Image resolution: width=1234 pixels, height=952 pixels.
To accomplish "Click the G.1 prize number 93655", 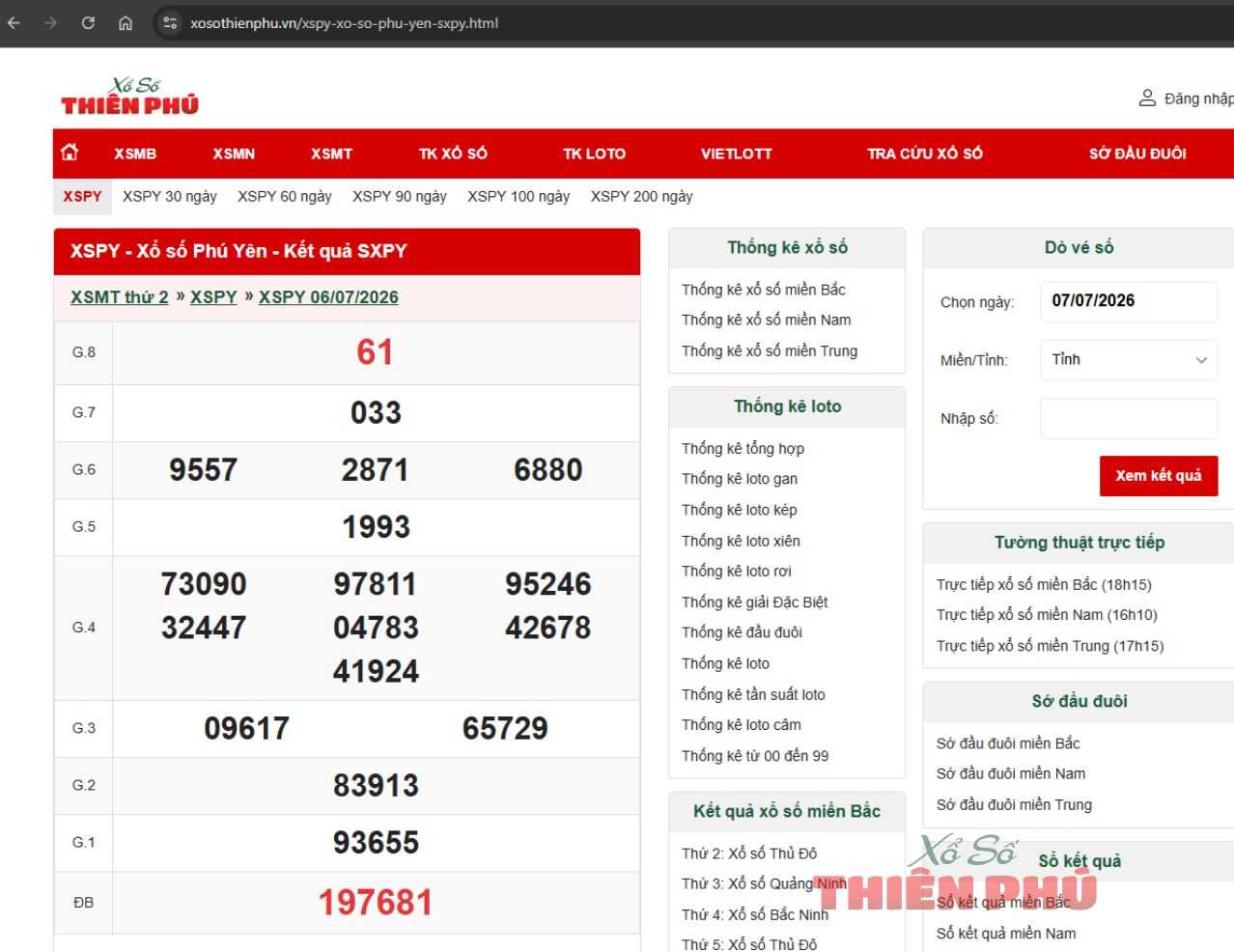I will click(376, 843).
